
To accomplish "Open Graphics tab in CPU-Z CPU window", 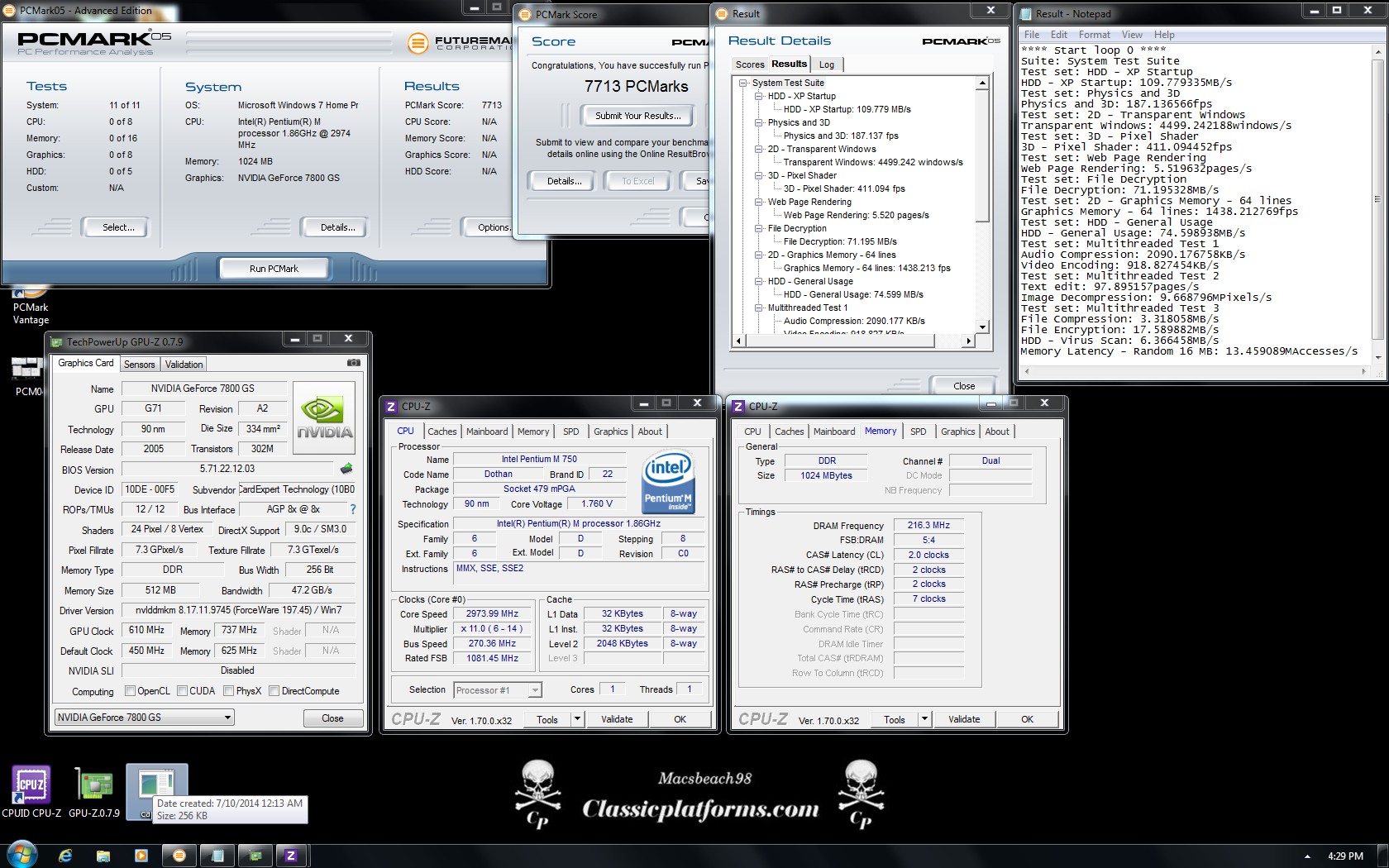I will [x=610, y=432].
